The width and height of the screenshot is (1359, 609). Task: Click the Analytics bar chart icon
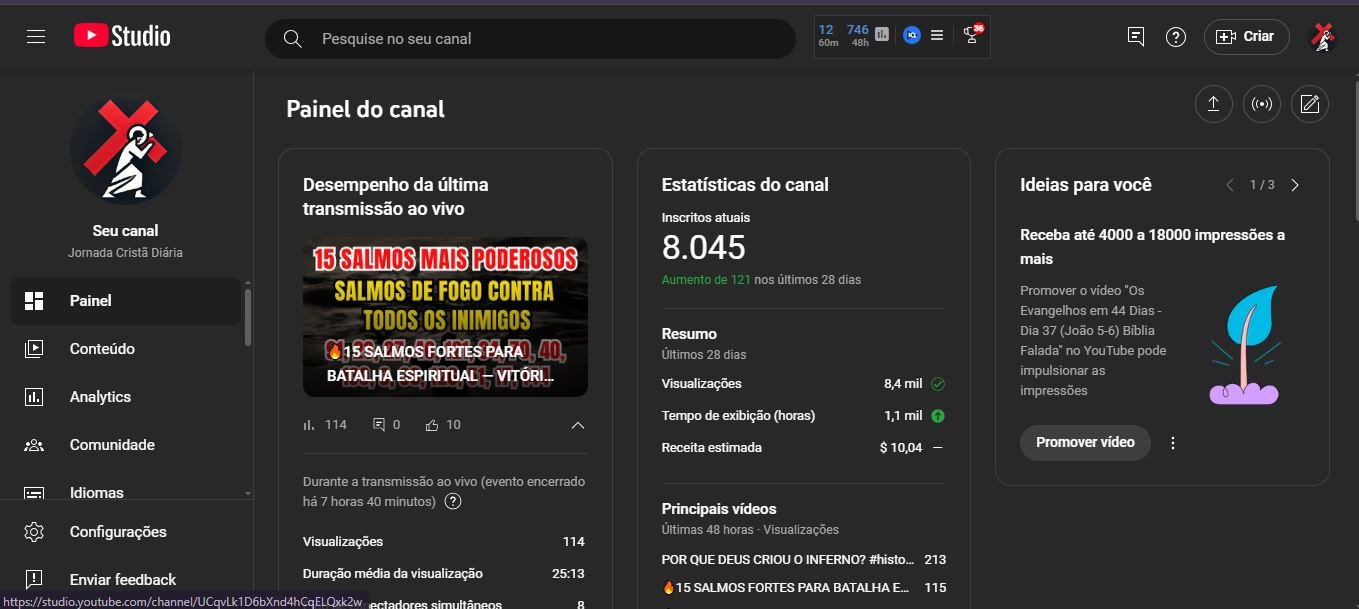tap(34, 397)
